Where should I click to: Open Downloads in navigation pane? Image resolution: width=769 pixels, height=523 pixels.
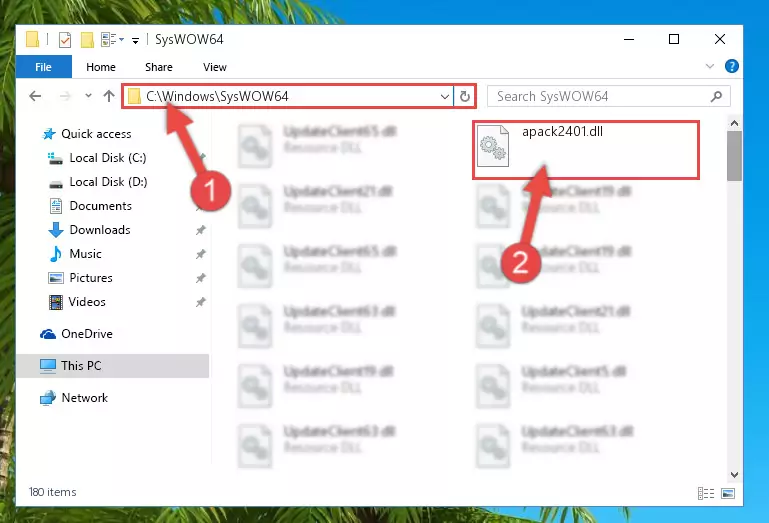(x=100, y=230)
